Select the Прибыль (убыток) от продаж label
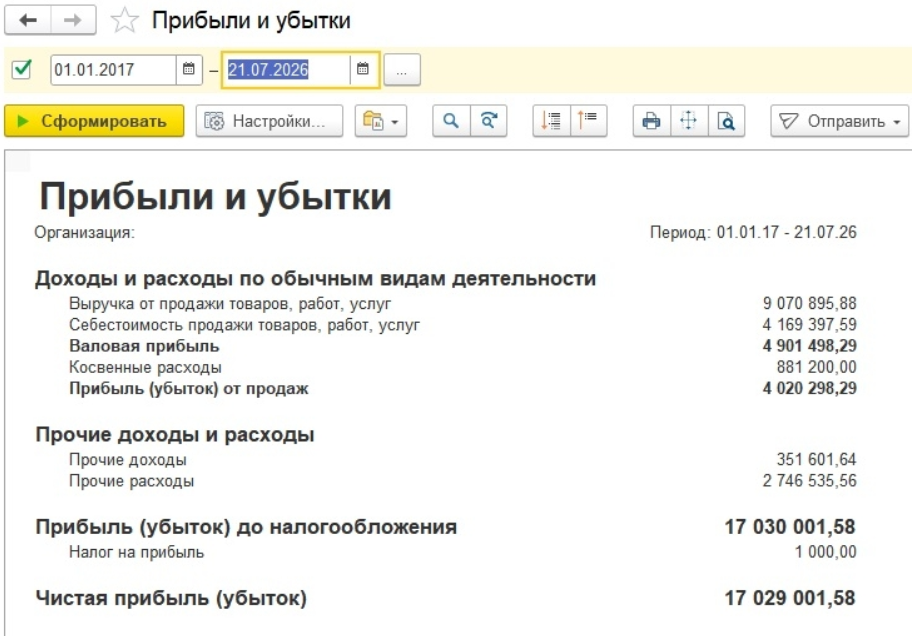Image resolution: width=912 pixels, height=636 pixels. click(188, 389)
